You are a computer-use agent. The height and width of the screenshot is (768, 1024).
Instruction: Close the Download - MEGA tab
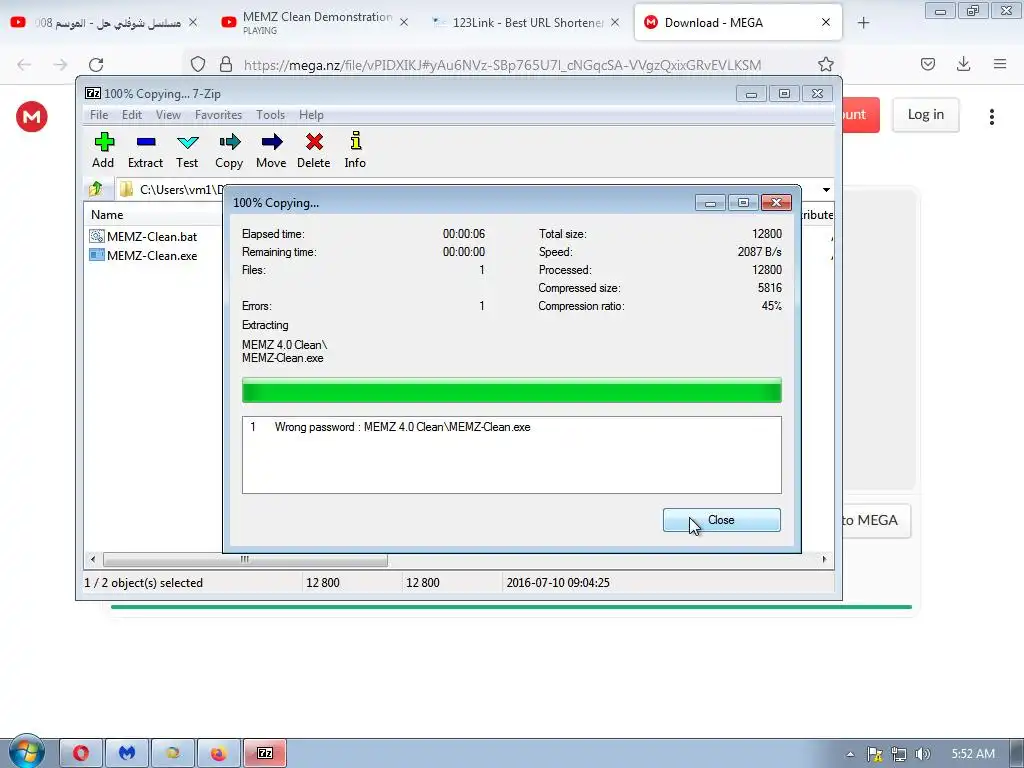click(826, 22)
